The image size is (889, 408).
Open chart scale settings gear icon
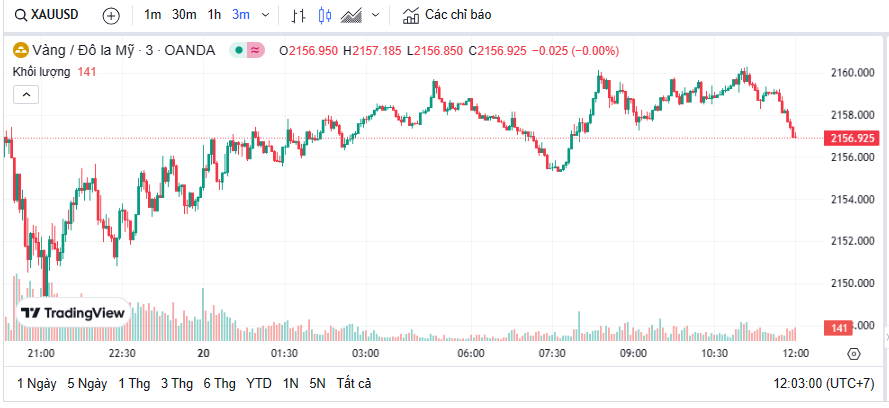pos(853,353)
